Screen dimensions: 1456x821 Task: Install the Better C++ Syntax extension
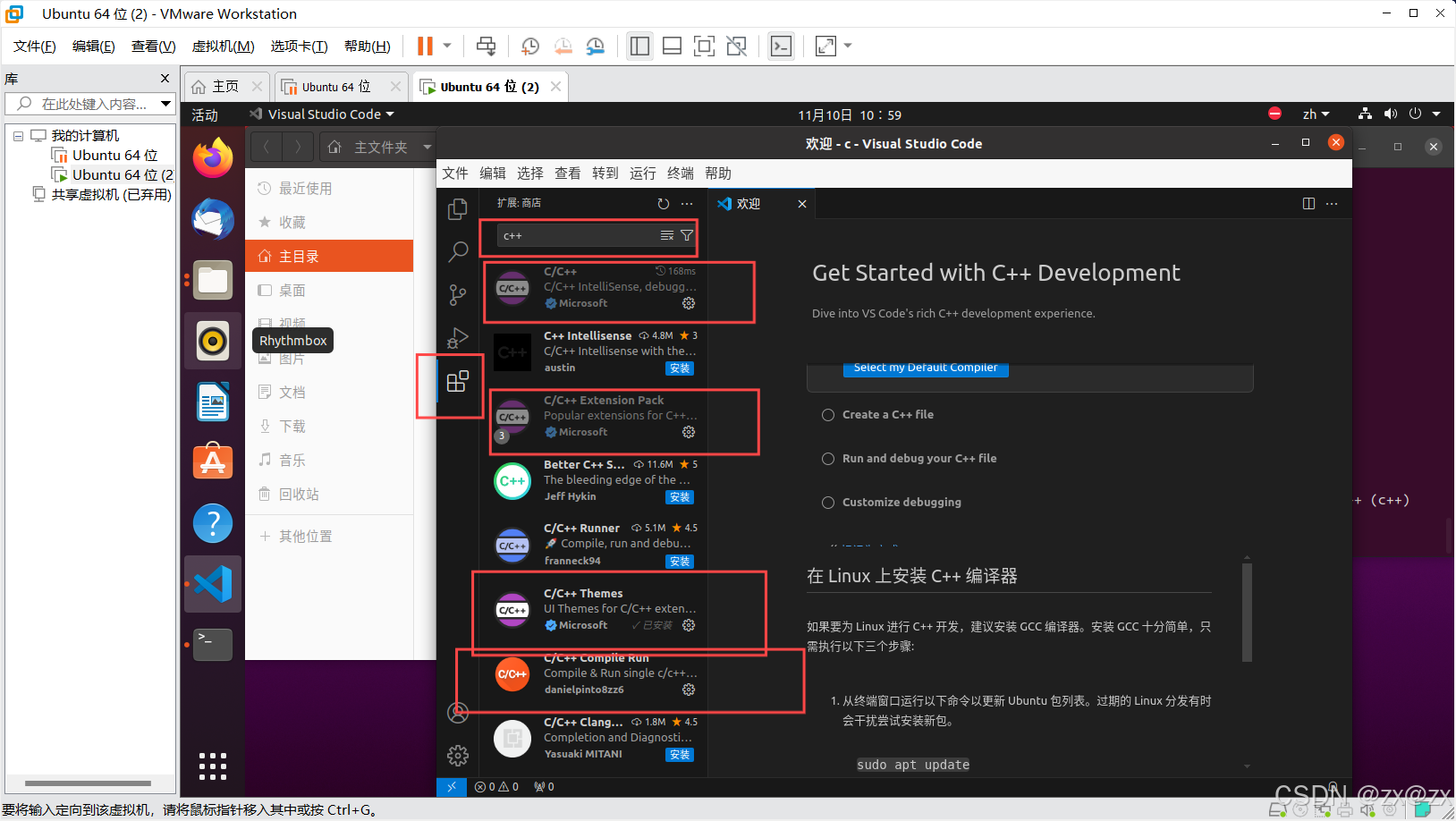(x=680, y=497)
